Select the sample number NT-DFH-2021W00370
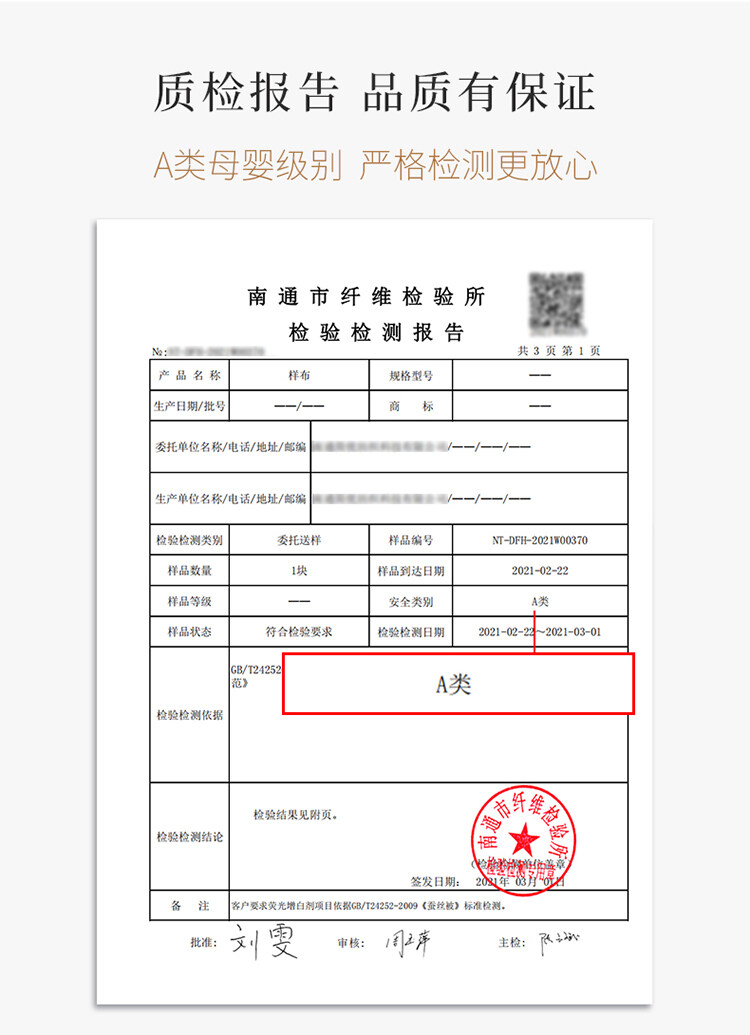 540,540
